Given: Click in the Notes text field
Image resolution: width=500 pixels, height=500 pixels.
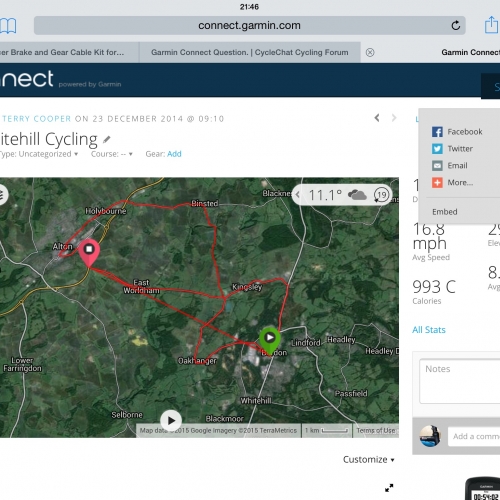Looking at the screenshot, I should tap(460, 381).
